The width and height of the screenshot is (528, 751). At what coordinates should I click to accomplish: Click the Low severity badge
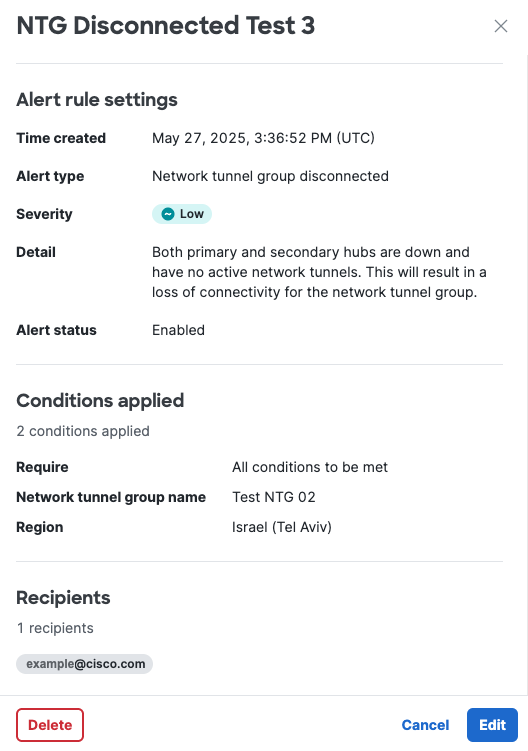(182, 214)
